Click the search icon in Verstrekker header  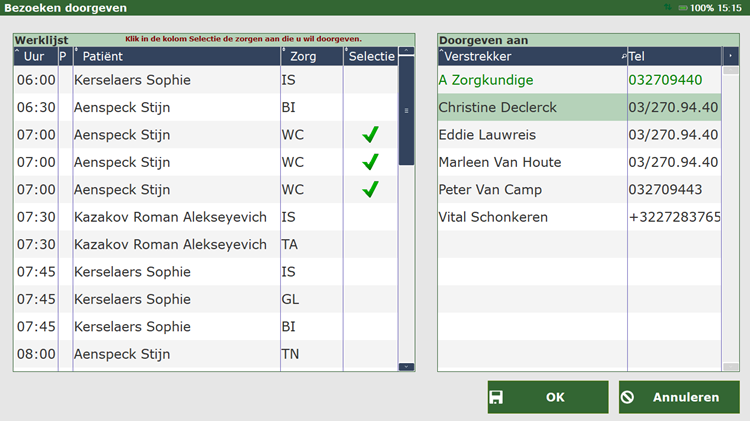click(622, 57)
